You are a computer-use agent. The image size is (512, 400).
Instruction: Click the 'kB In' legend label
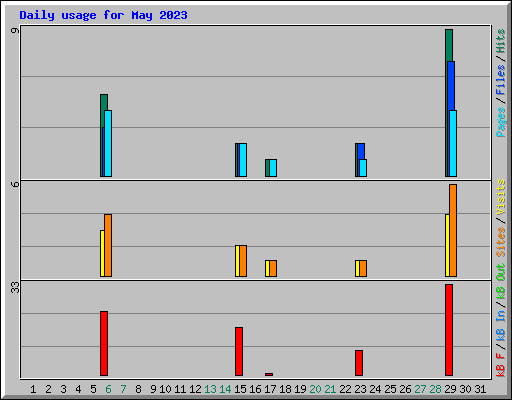[501, 325]
